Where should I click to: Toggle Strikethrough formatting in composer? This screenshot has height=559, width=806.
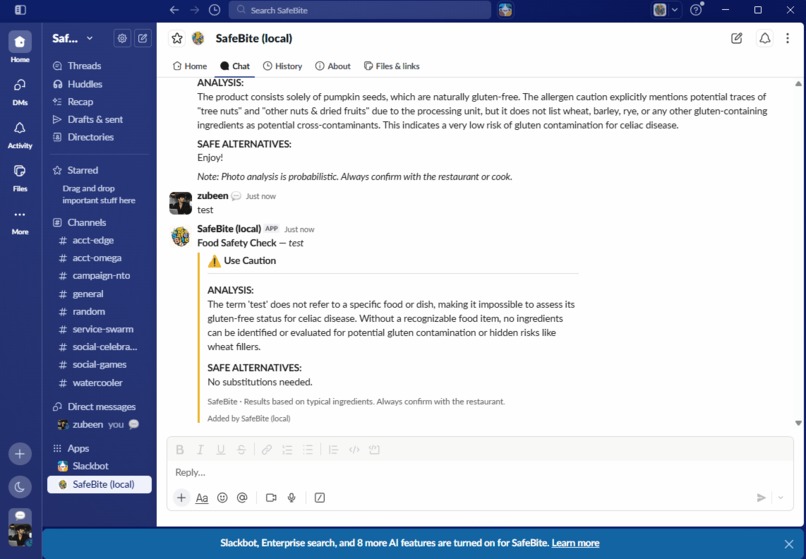coord(241,449)
